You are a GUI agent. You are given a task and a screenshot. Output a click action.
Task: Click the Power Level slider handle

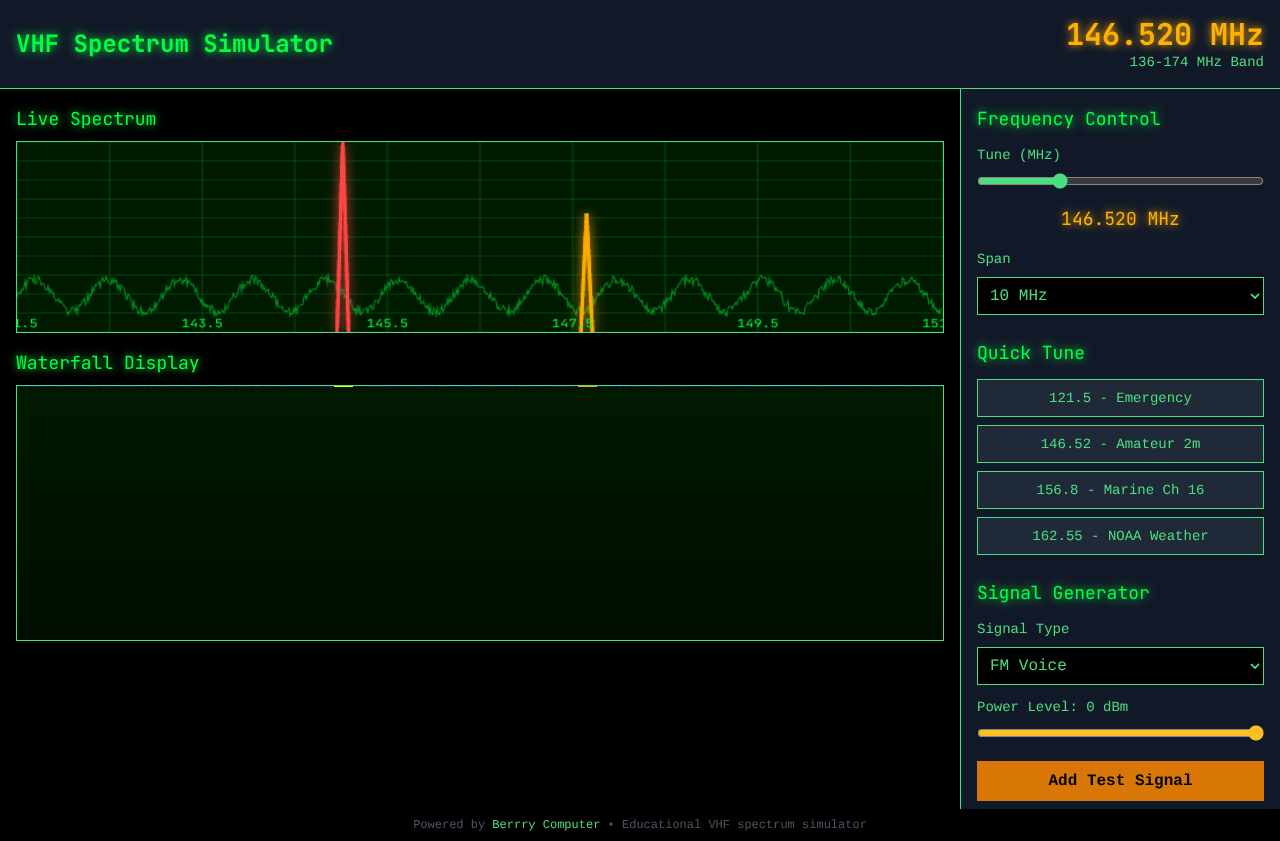pyautogui.click(x=1256, y=733)
